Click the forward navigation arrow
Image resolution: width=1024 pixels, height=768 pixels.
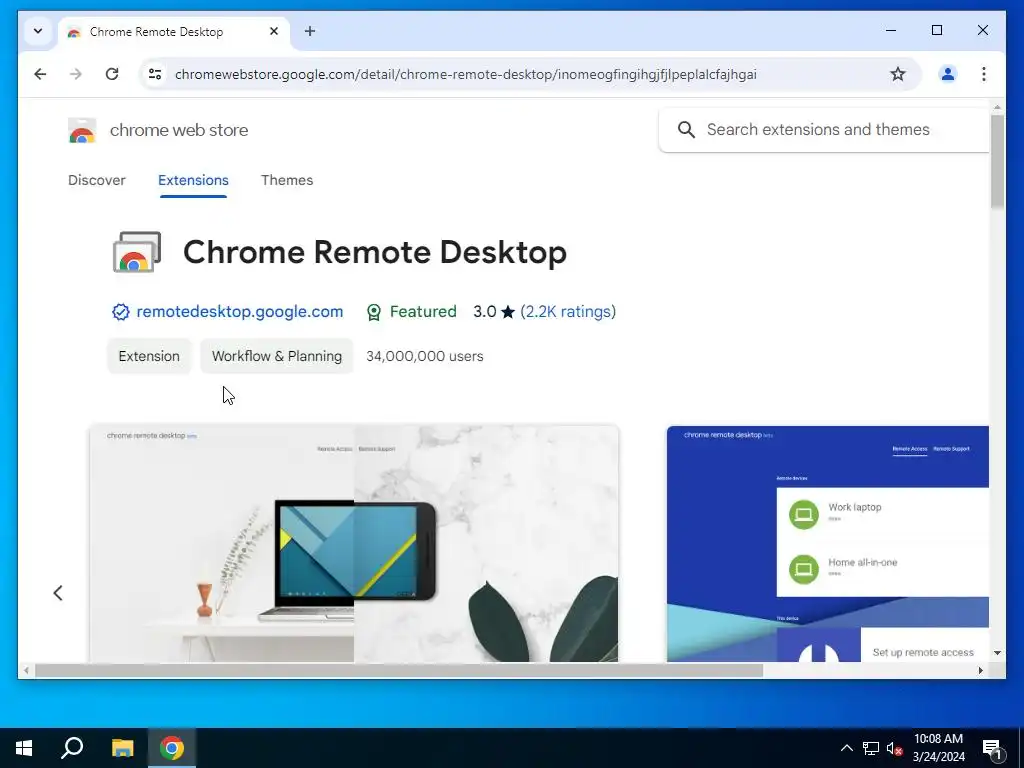pos(76,74)
